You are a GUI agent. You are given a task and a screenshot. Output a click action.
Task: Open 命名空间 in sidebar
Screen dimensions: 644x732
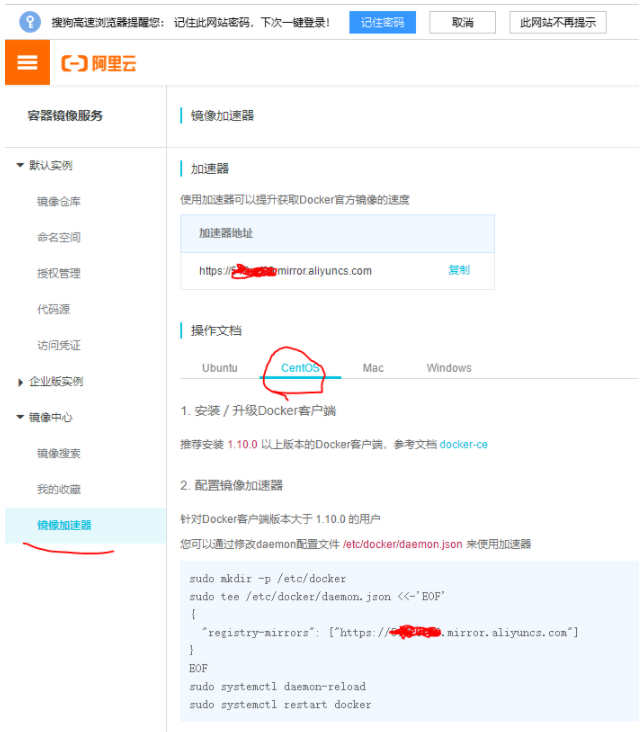(x=59, y=238)
